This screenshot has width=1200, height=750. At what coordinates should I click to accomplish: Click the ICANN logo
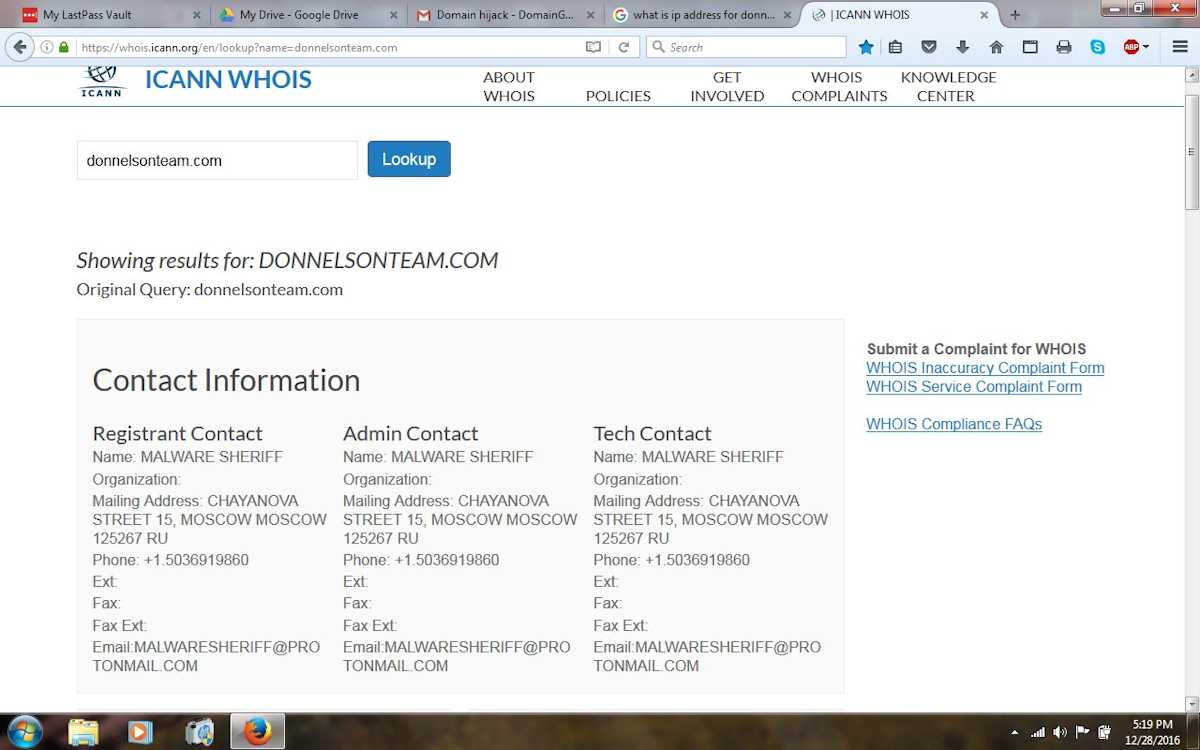(x=103, y=80)
